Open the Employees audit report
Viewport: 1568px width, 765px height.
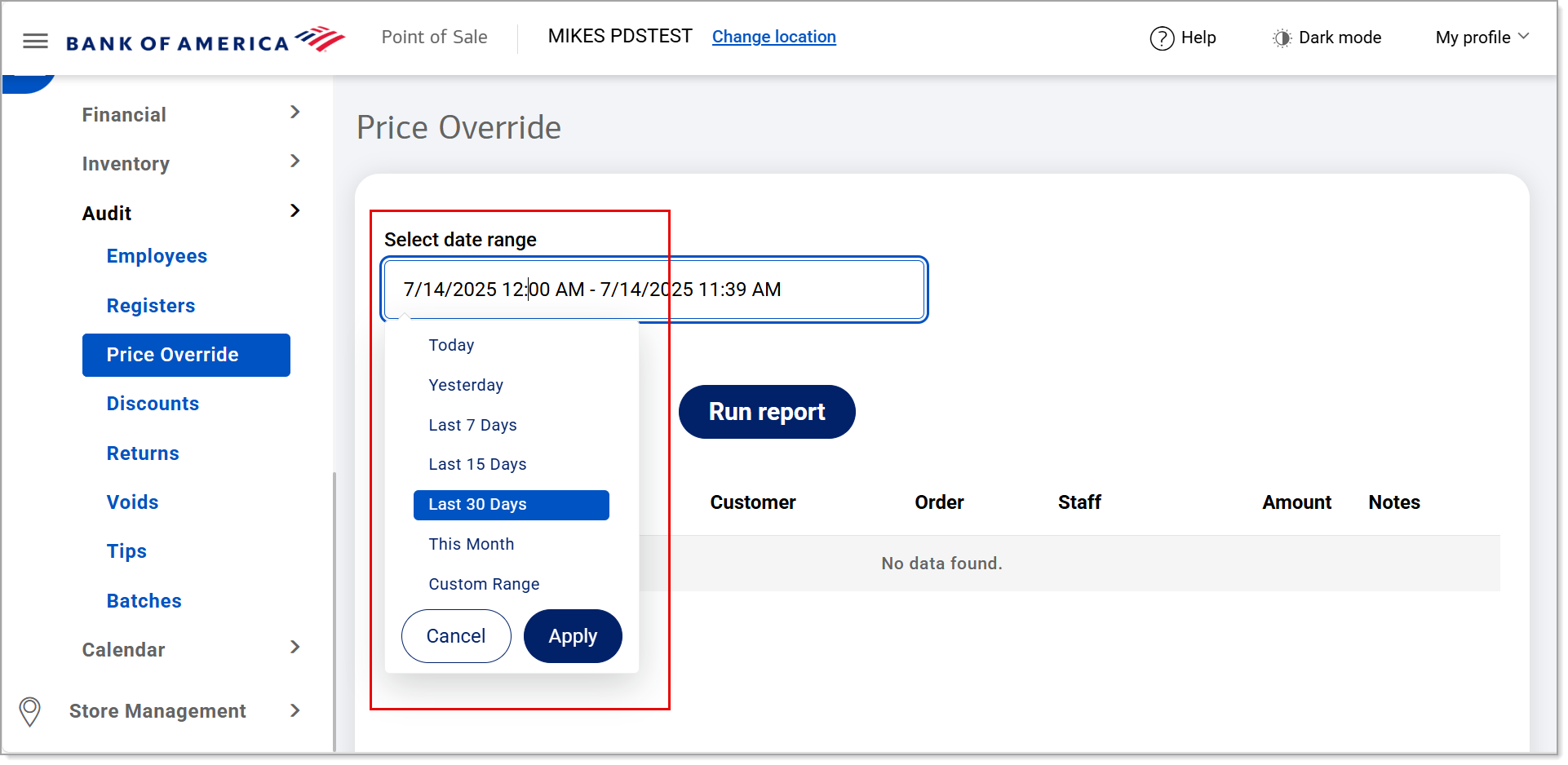157,256
